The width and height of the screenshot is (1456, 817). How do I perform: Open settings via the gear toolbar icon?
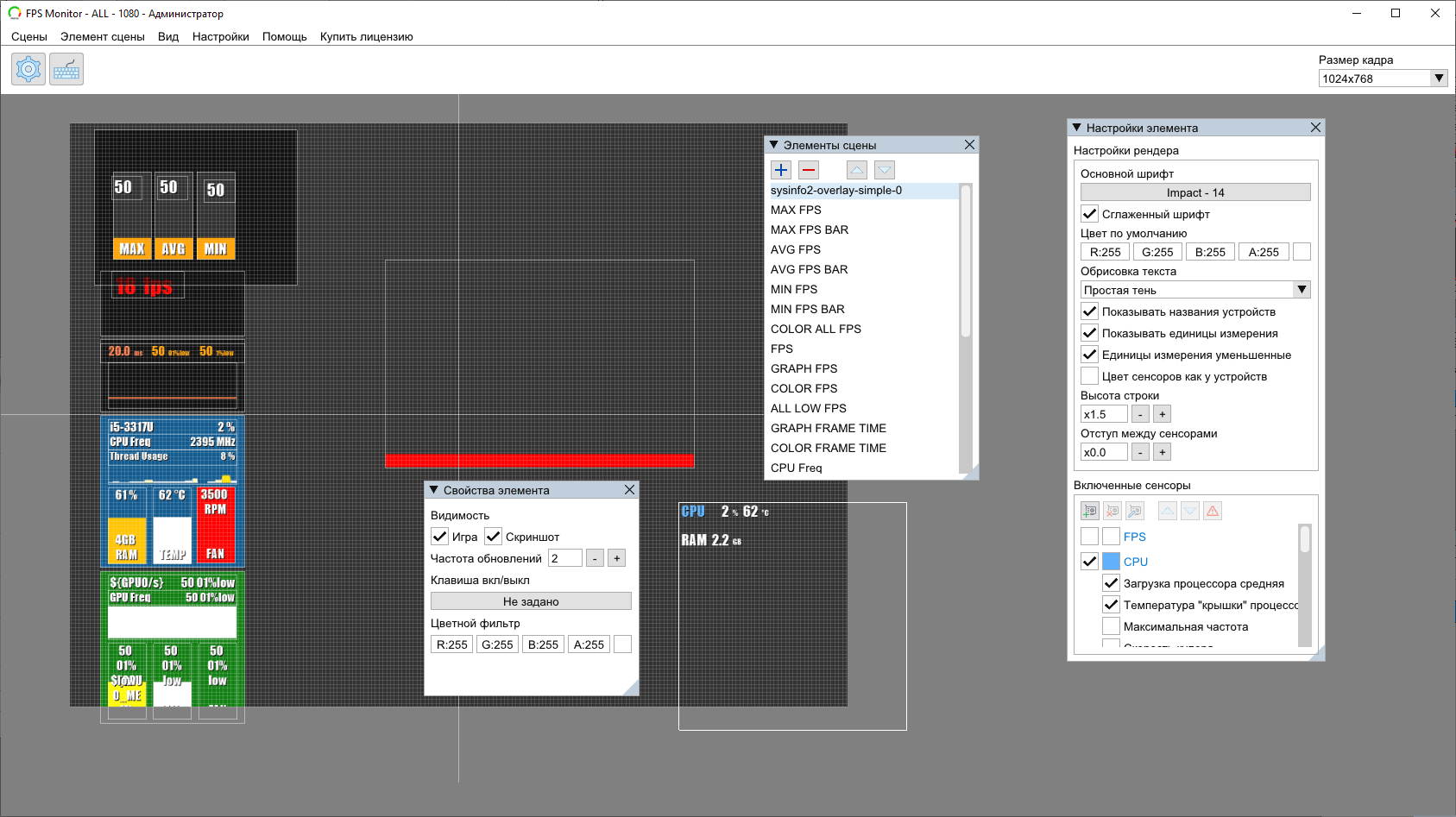coord(28,69)
